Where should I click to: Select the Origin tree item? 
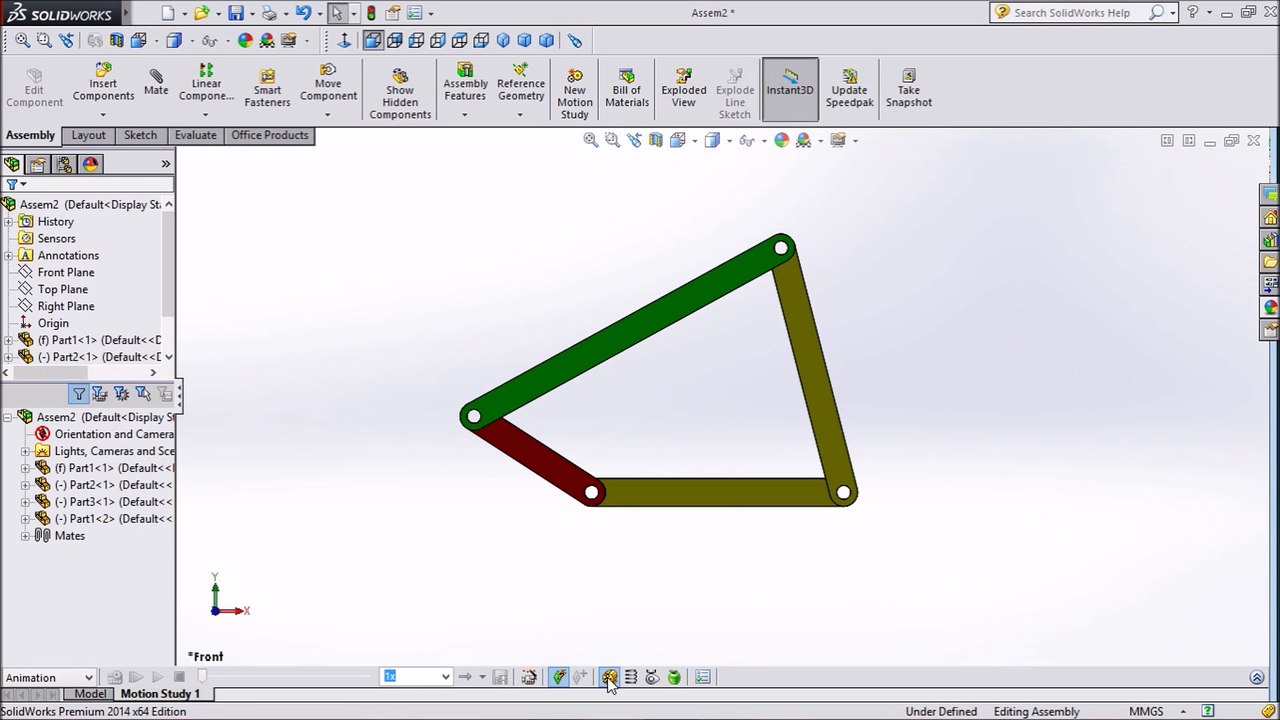[53, 324]
